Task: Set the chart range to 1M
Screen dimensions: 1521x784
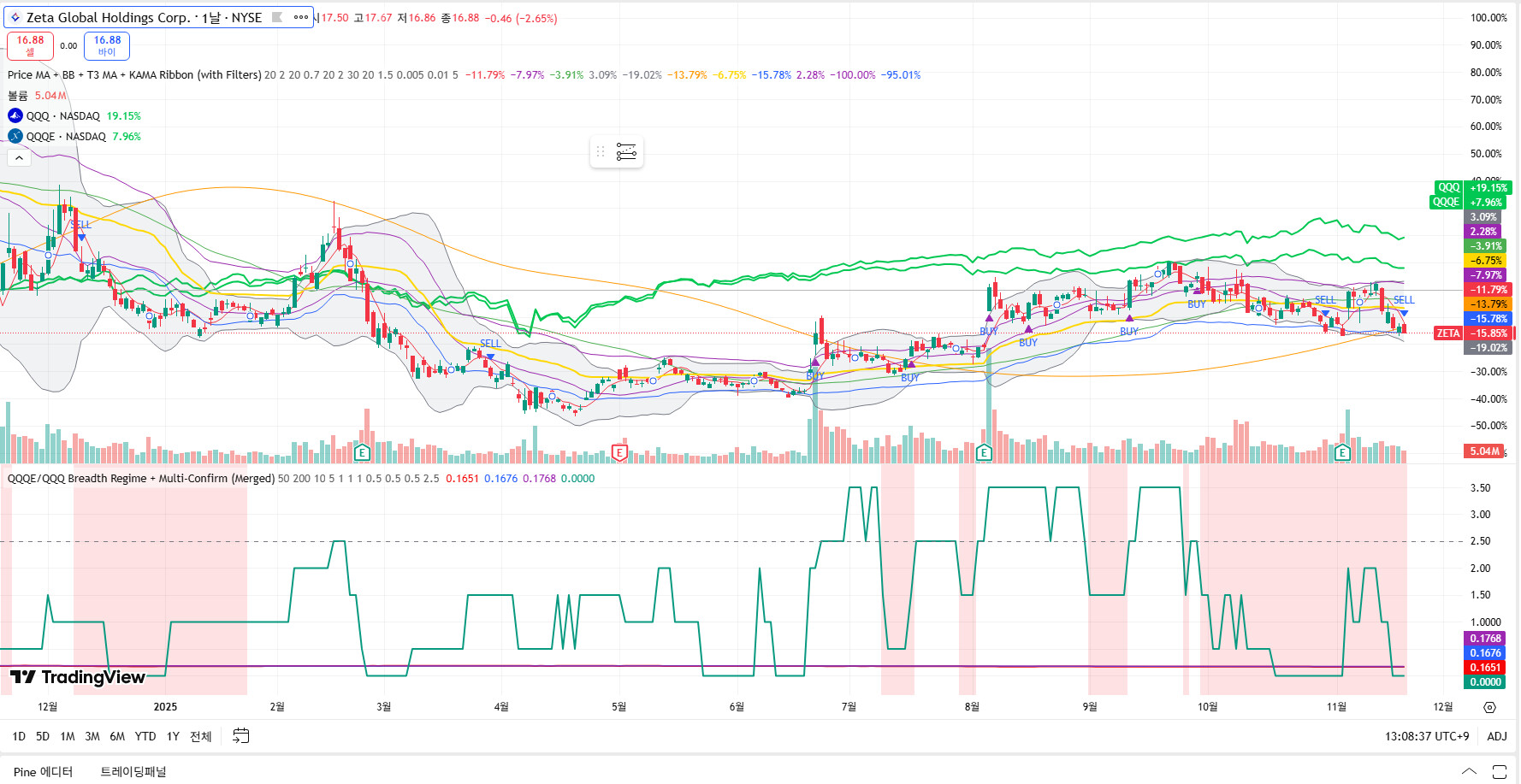Action: (x=68, y=736)
